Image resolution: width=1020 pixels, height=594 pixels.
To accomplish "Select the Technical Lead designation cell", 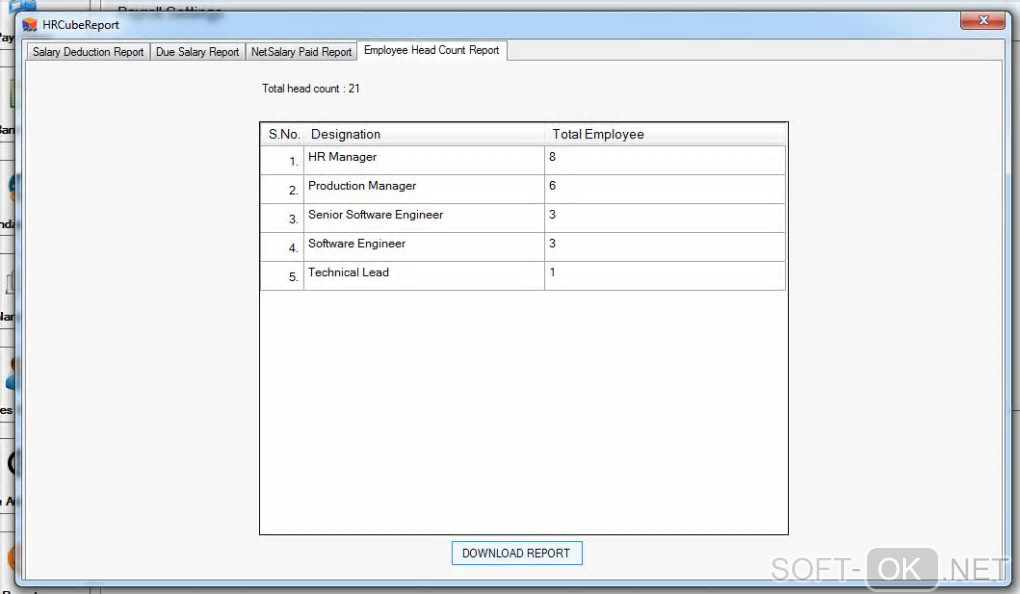I will coord(424,276).
